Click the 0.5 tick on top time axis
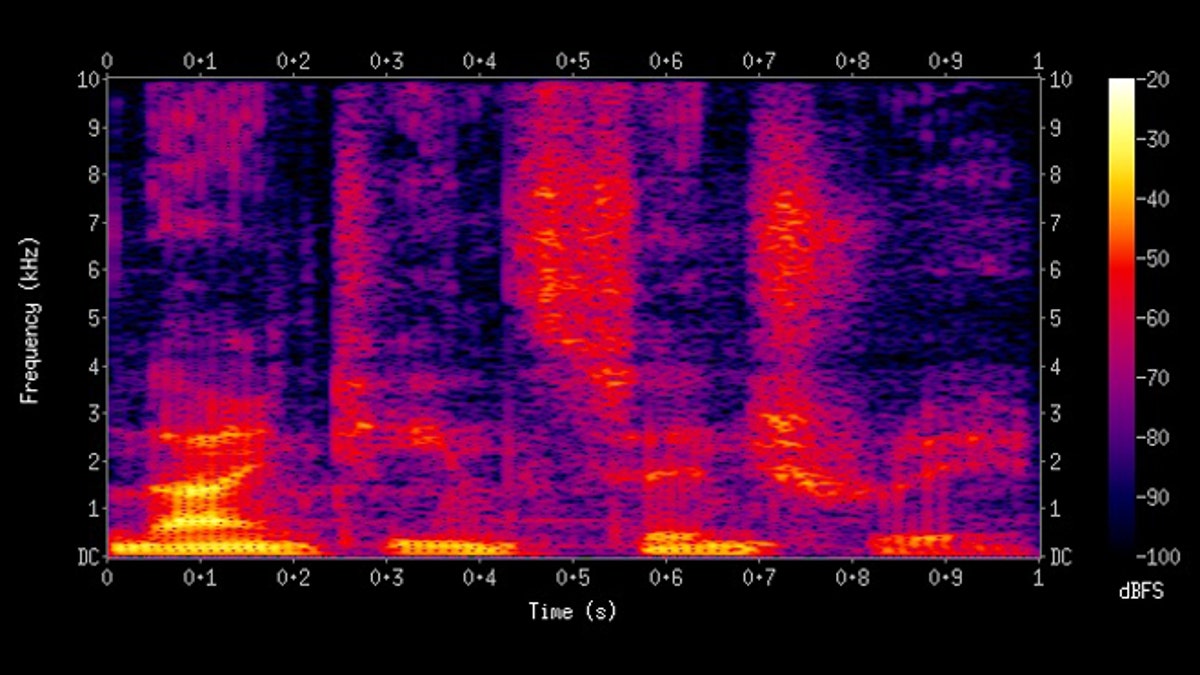Viewport: 1200px width, 675px height. [572, 61]
